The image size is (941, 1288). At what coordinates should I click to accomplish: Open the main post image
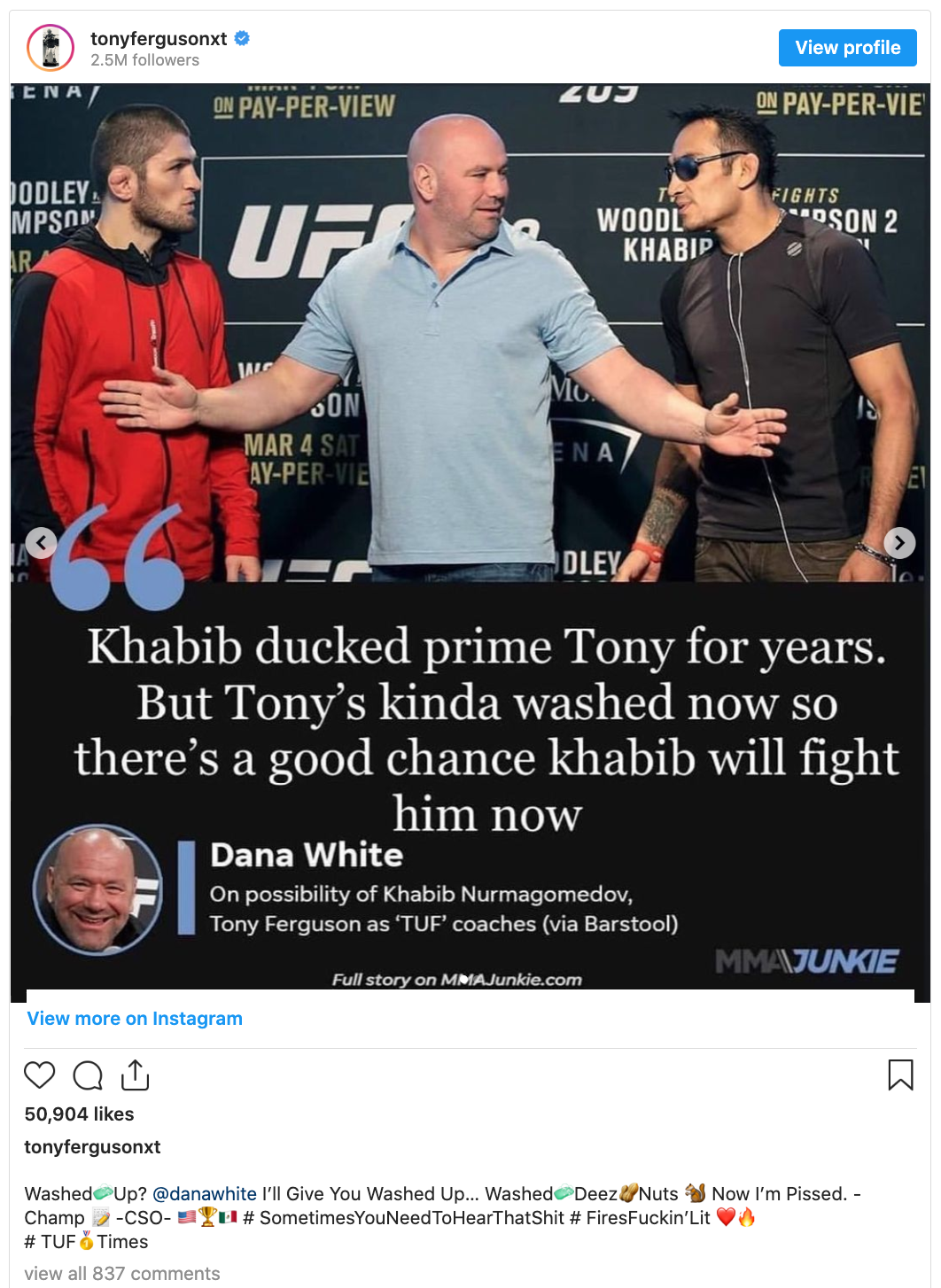470,543
